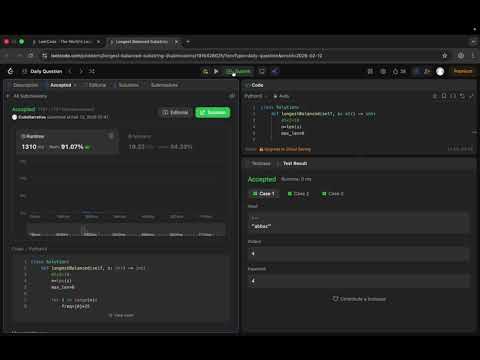
Task: Switch to the Editorial tab
Action: (x=97, y=85)
